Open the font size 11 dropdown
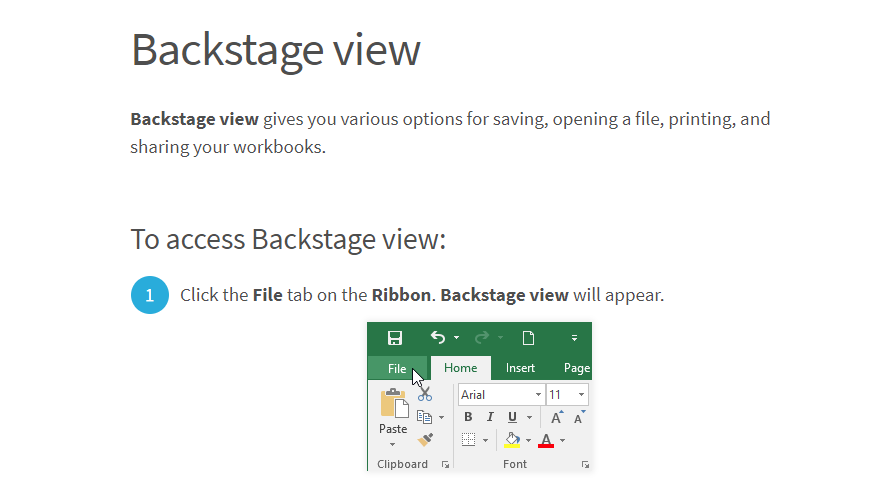The image size is (884, 487). coord(567,395)
